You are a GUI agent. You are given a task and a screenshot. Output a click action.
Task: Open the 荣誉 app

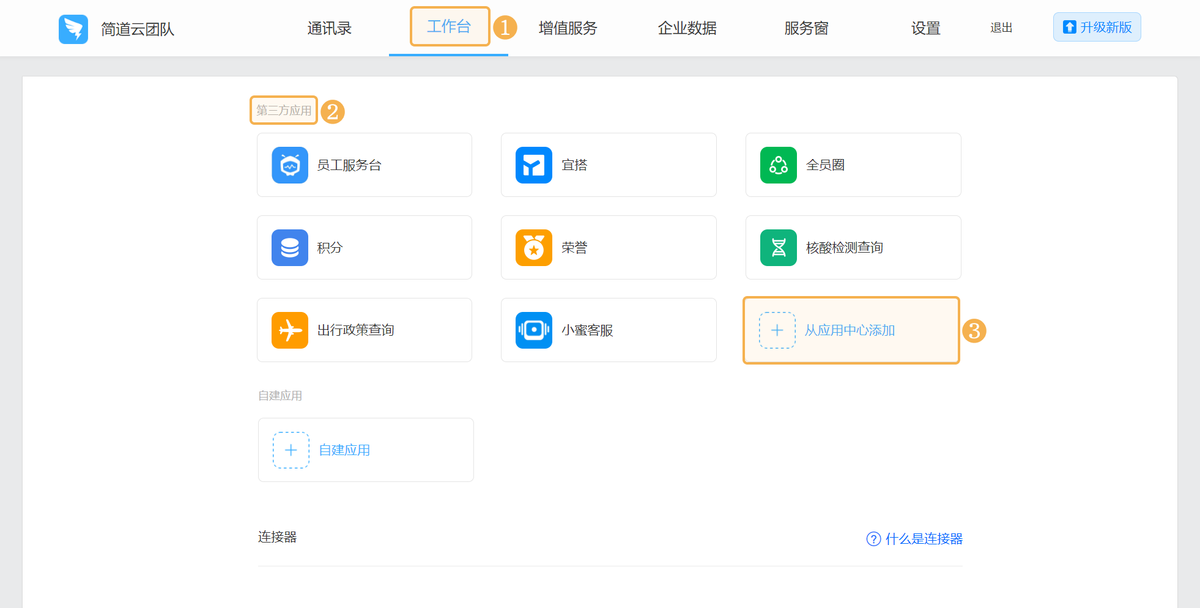(533, 247)
